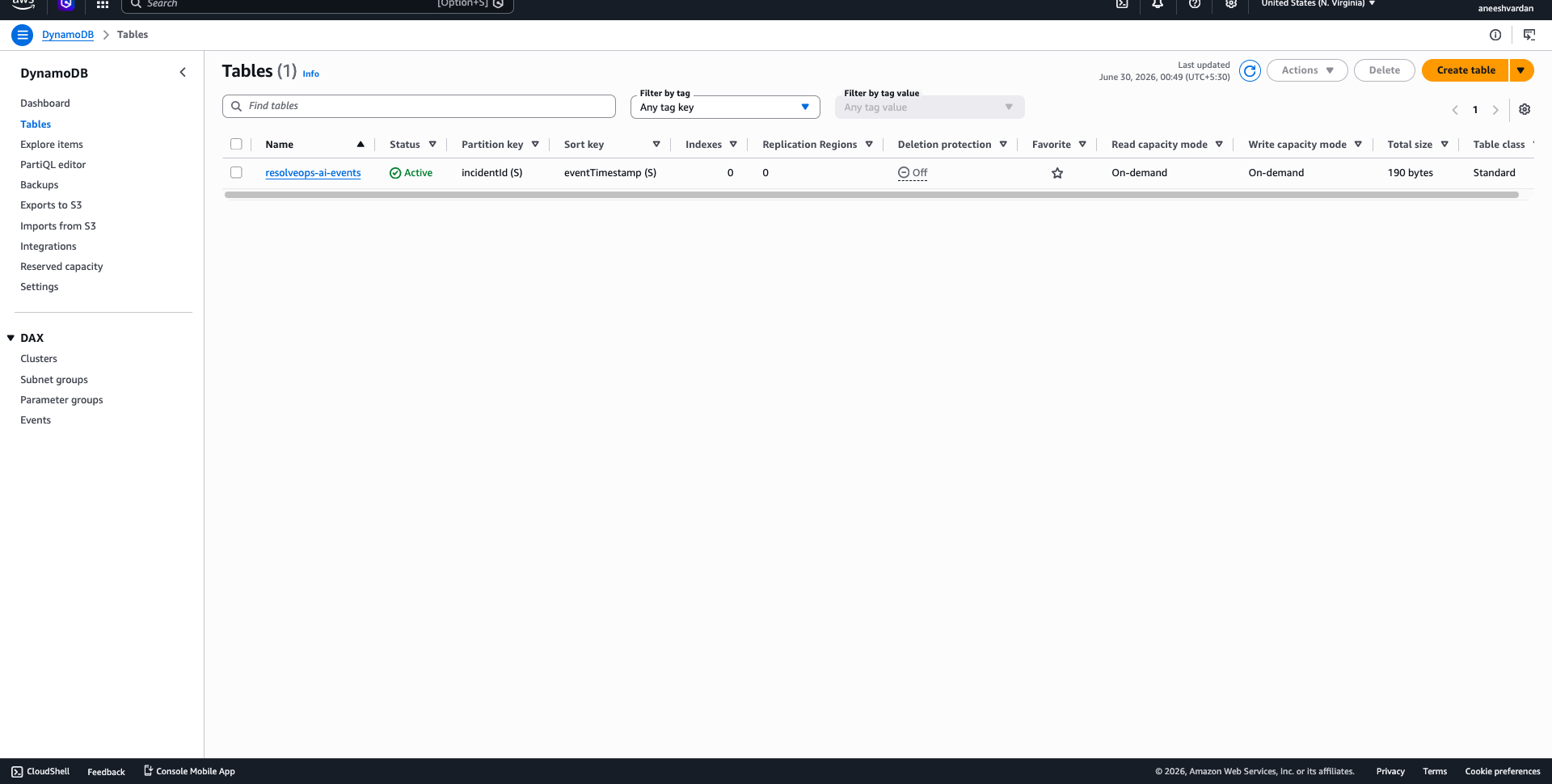Click the DynamoDB breadcrumb link
Image resolution: width=1552 pixels, height=784 pixels.
coord(68,35)
